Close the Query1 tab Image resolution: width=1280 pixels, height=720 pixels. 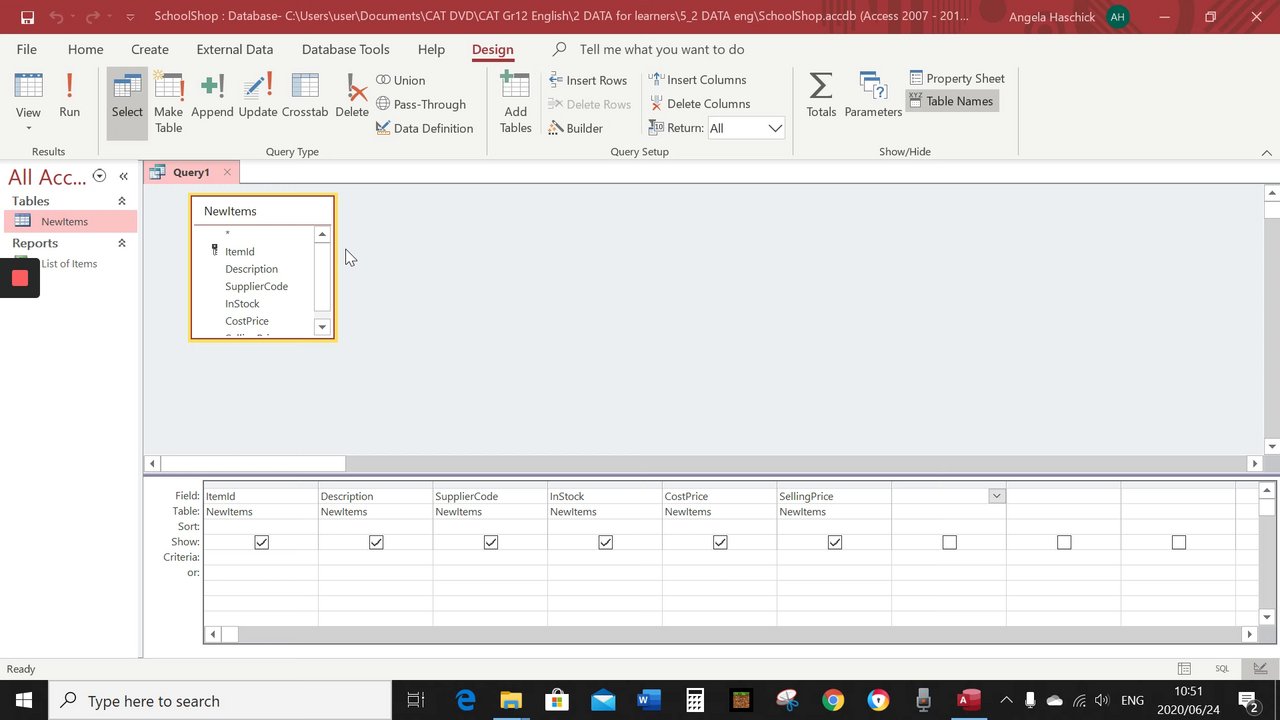227,172
